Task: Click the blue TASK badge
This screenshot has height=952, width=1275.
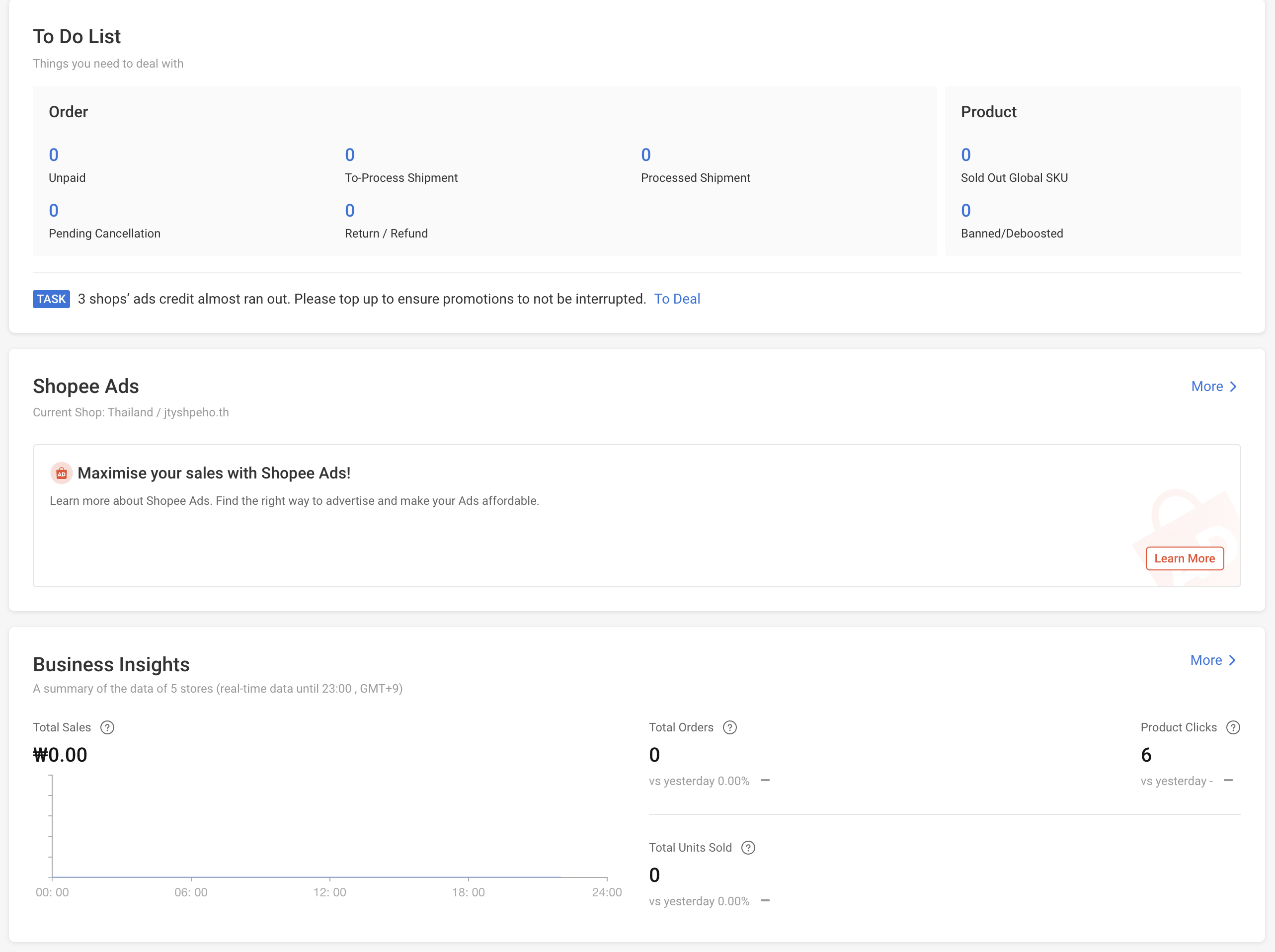Action: click(51, 299)
